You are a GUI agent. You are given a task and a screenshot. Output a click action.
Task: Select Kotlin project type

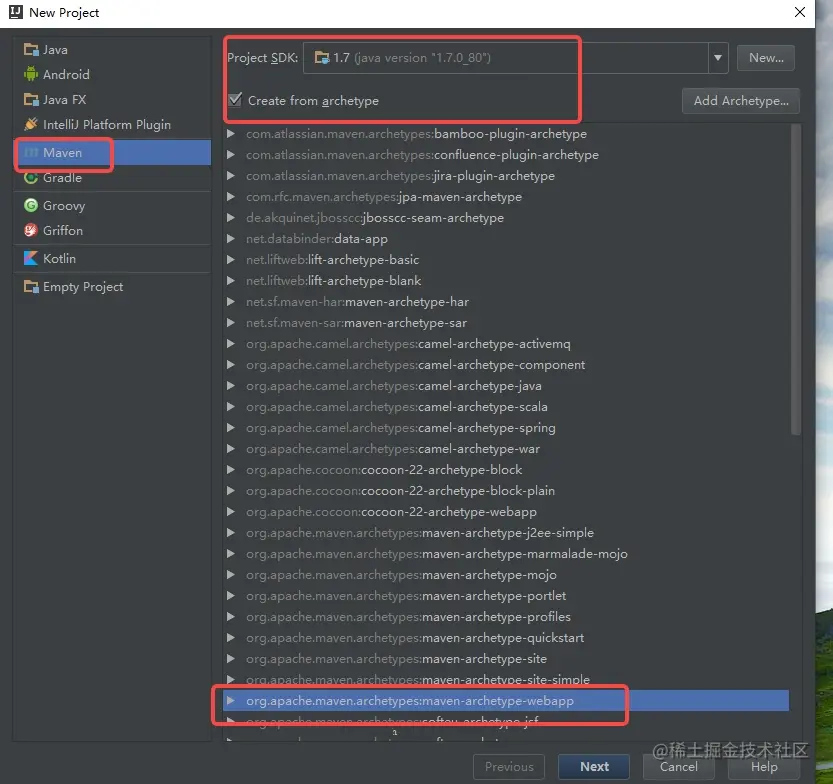[x=113, y=259]
